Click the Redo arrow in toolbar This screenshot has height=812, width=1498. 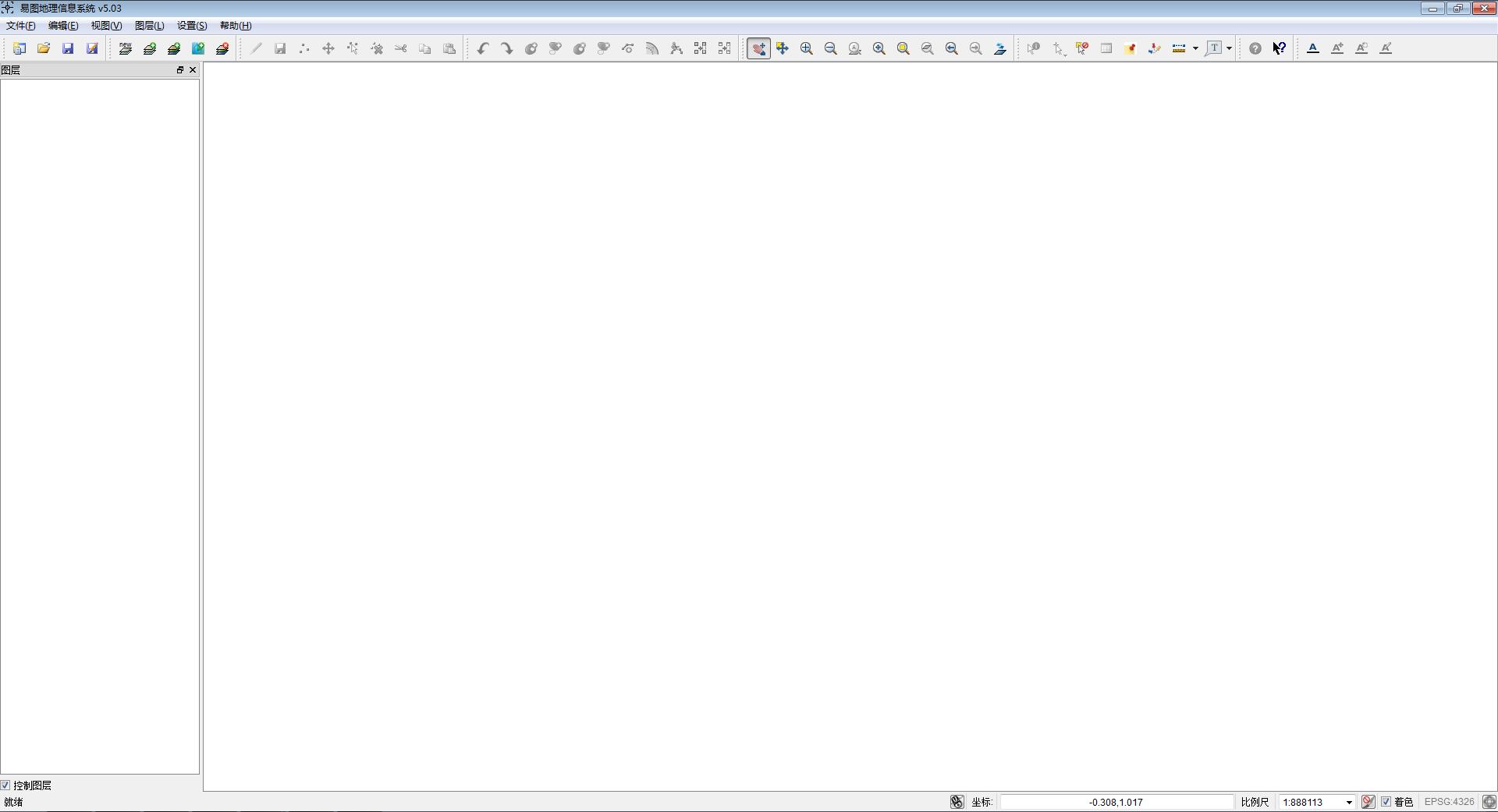point(507,48)
